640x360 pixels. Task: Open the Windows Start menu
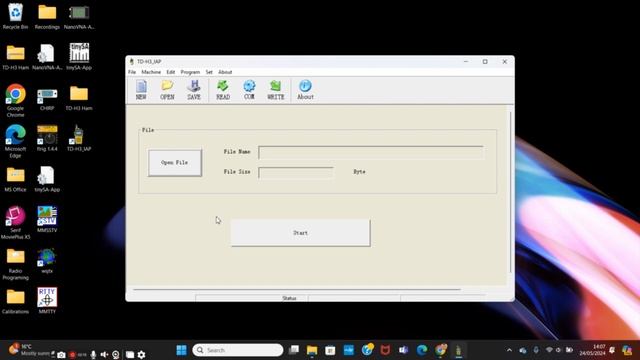pyautogui.click(x=181, y=350)
